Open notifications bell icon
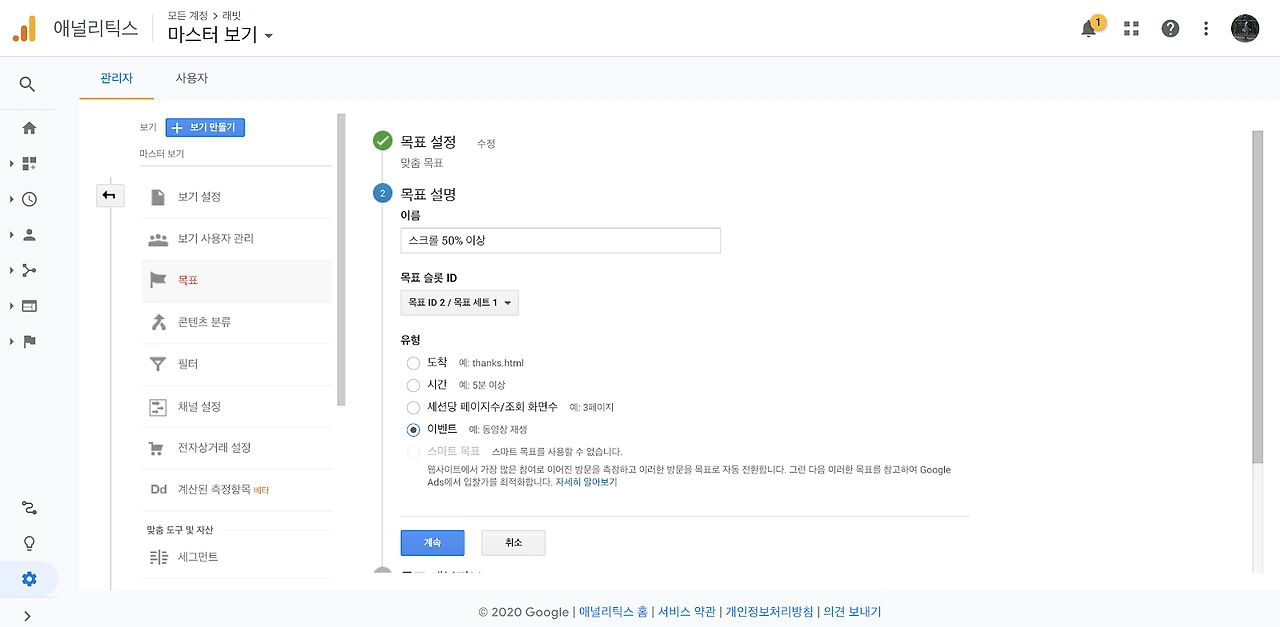 pyautogui.click(x=1089, y=29)
